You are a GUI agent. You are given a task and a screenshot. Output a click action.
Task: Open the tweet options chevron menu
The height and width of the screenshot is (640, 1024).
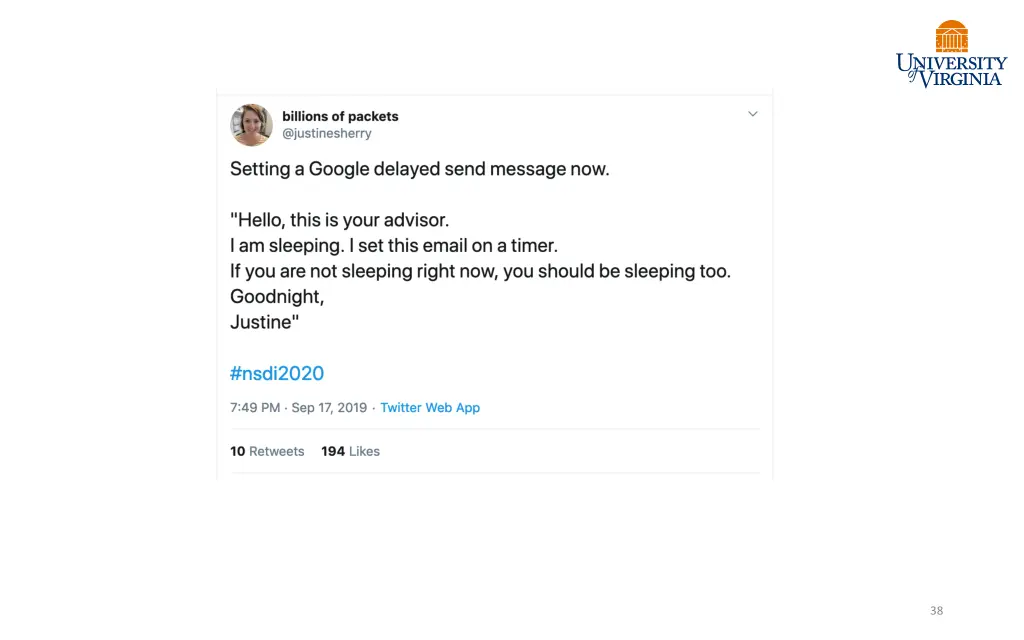(752, 114)
